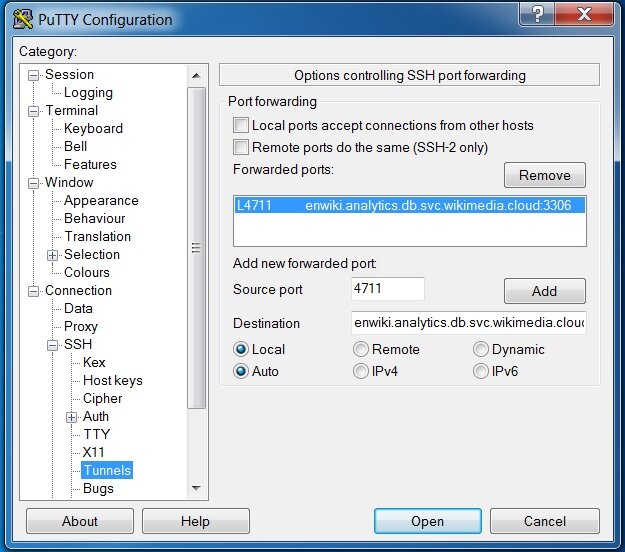625x552 pixels.
Task: Click the category list scroll down arrow
Action: 196,488
